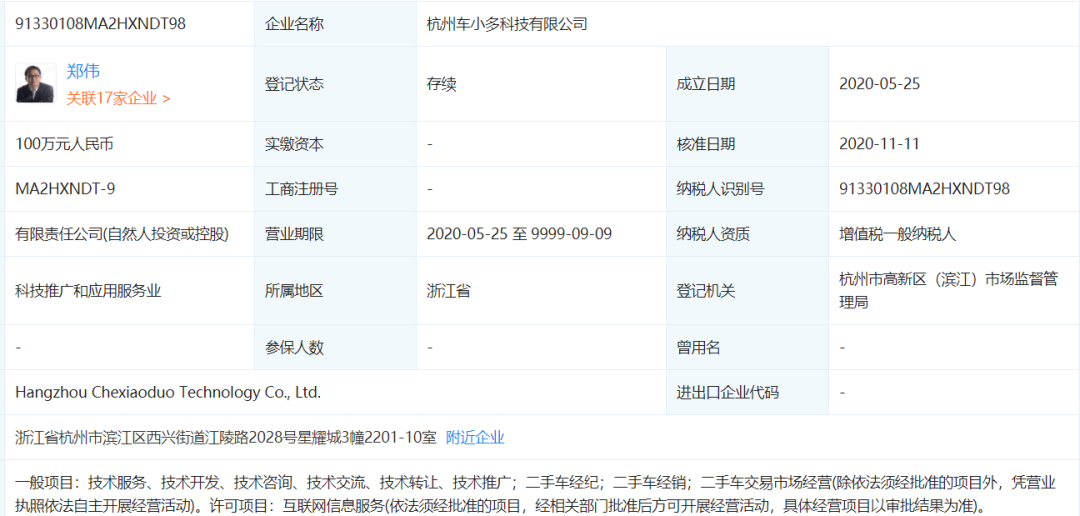Select the value 增值税一般纳税人
1080x516 pixels.
pyautogui.click(x=897, y=234)
